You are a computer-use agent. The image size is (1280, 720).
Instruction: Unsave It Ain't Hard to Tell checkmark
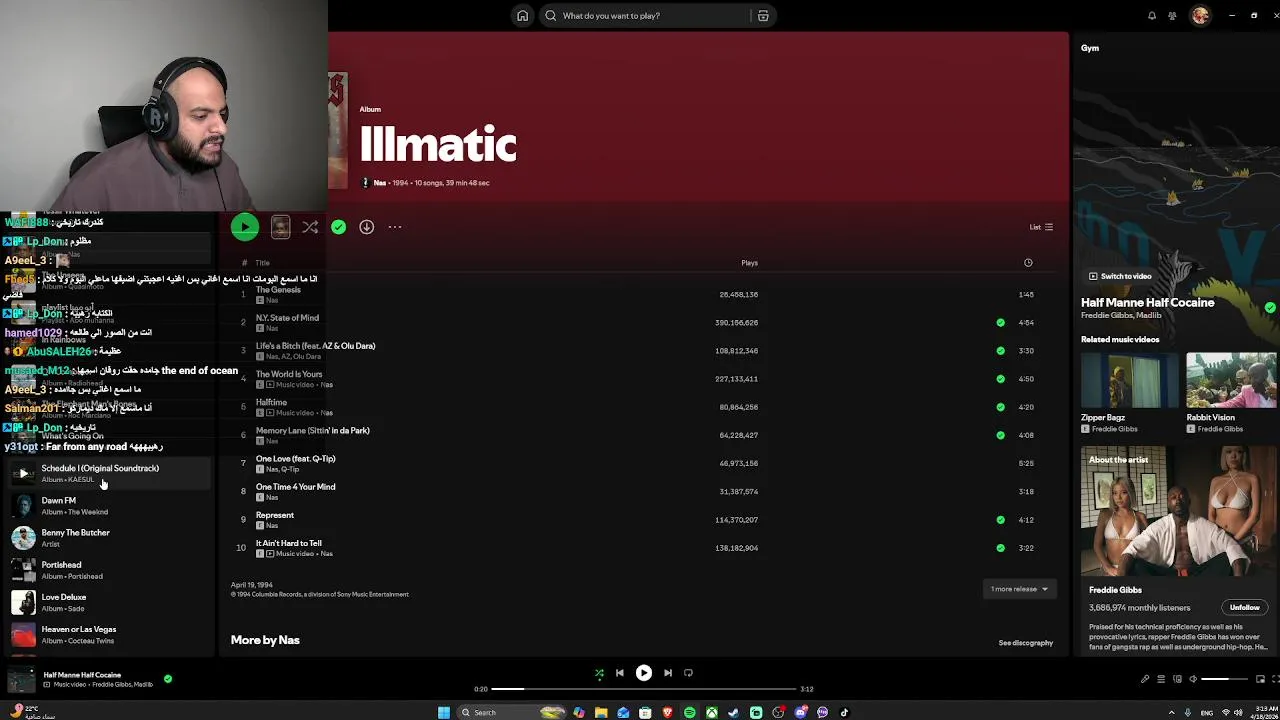(x=1000, y=548)
